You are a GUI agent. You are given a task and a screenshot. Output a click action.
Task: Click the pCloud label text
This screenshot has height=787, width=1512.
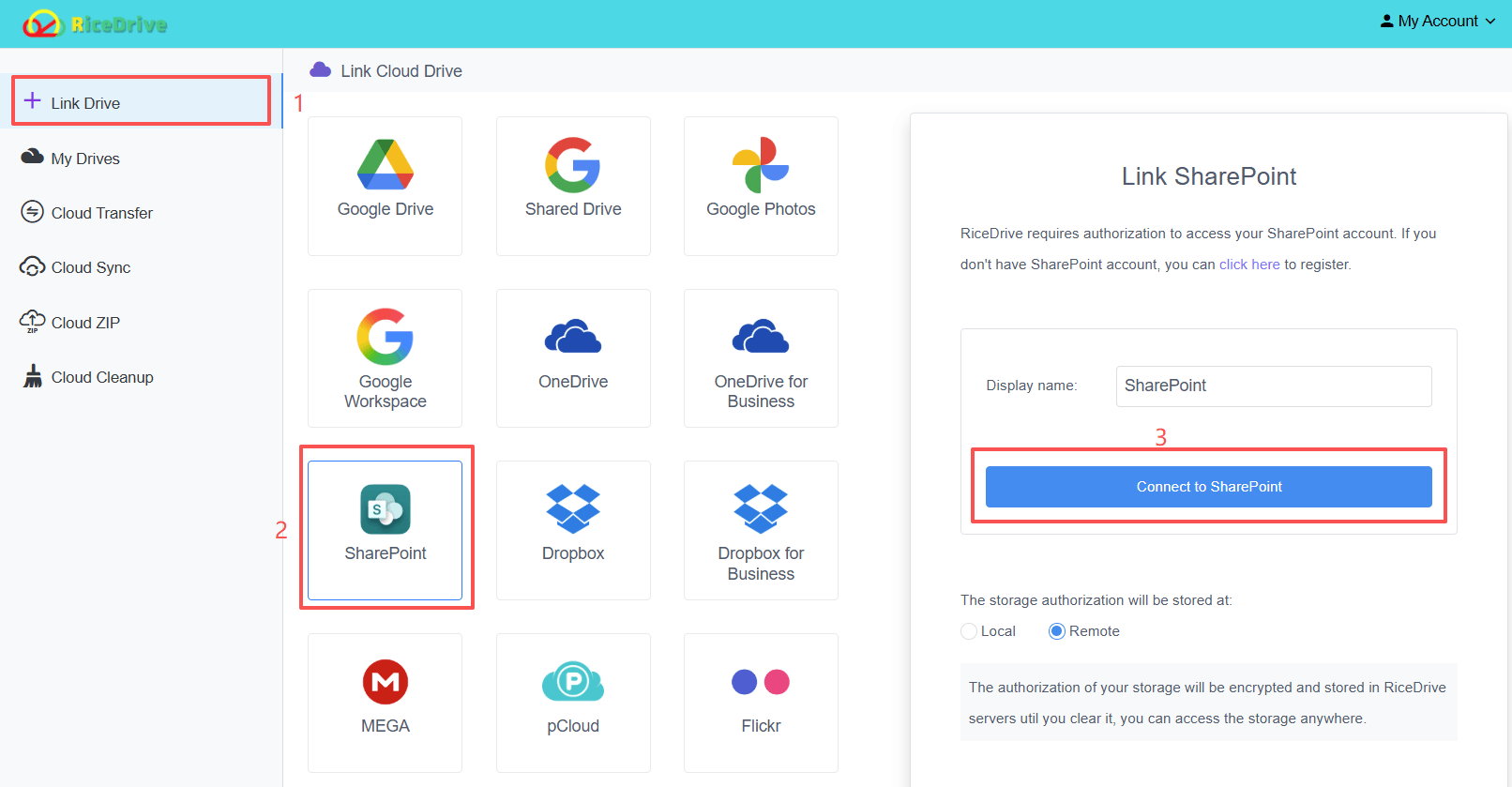coord(573,726)
